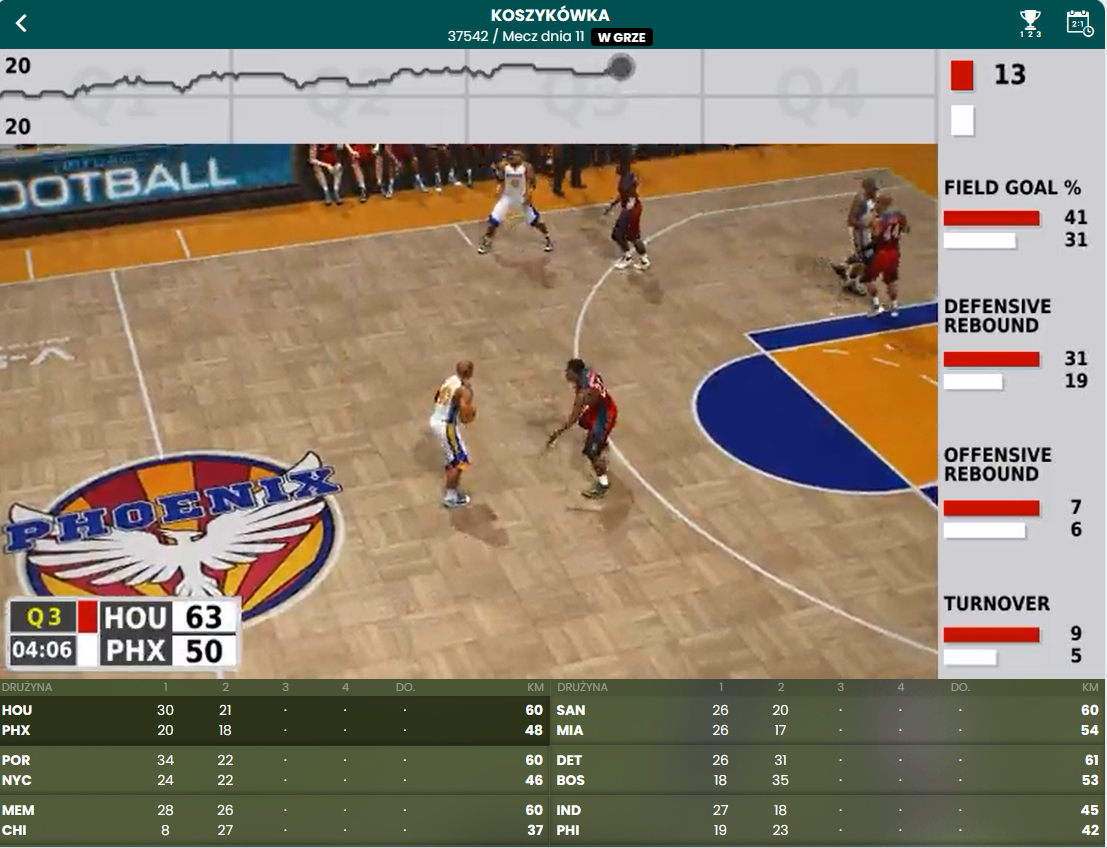Select the IND team row

[x=828, y=811]
